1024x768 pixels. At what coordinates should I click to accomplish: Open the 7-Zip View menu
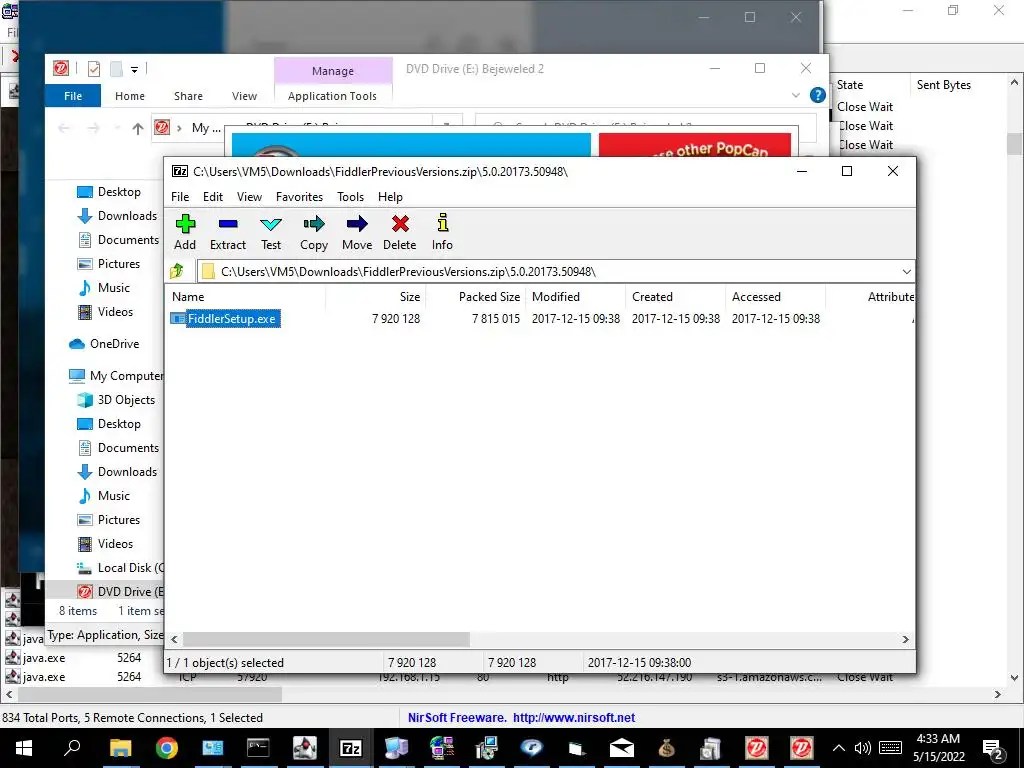tap(249, 197)
